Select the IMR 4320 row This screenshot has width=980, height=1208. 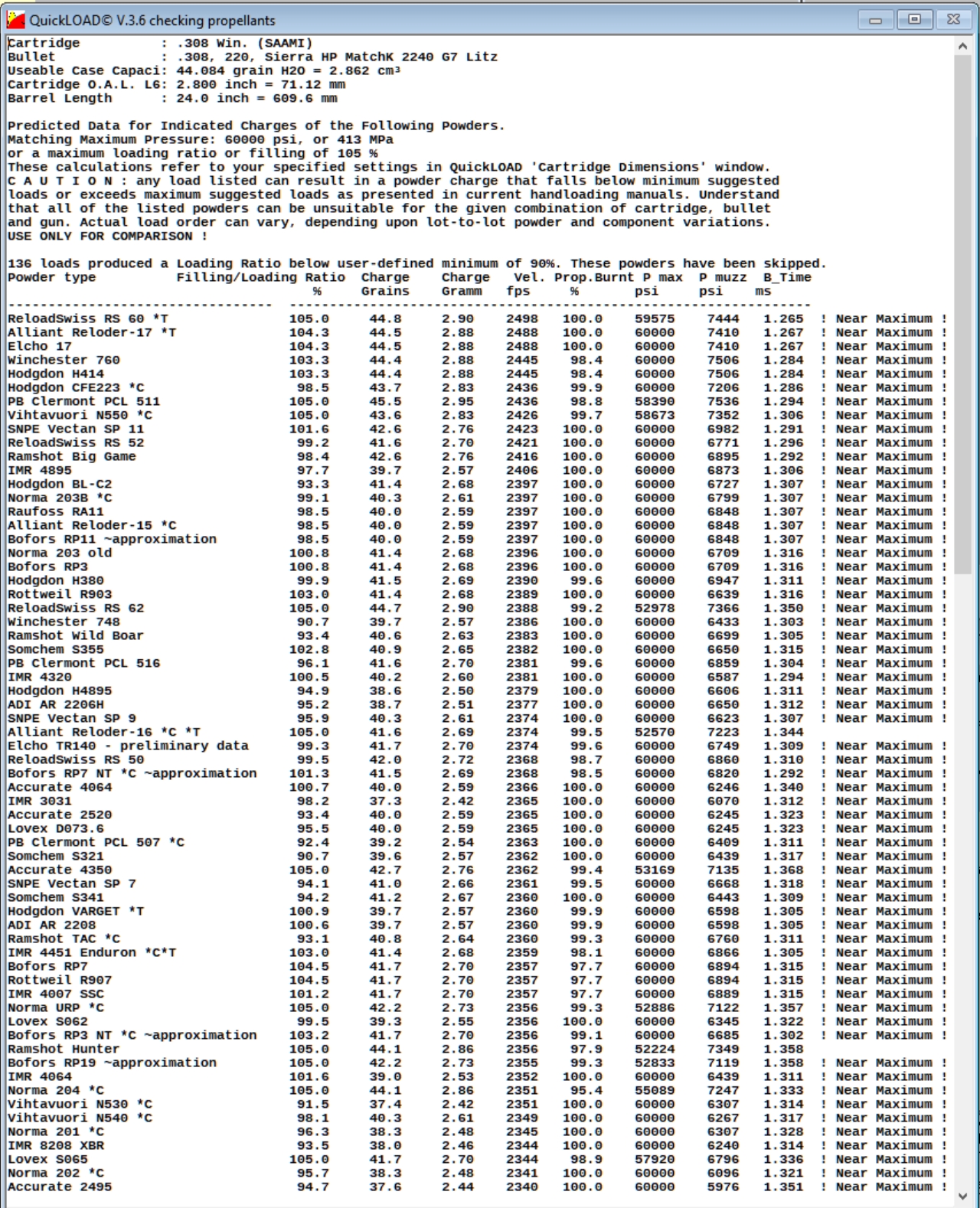tap(477, 677)
